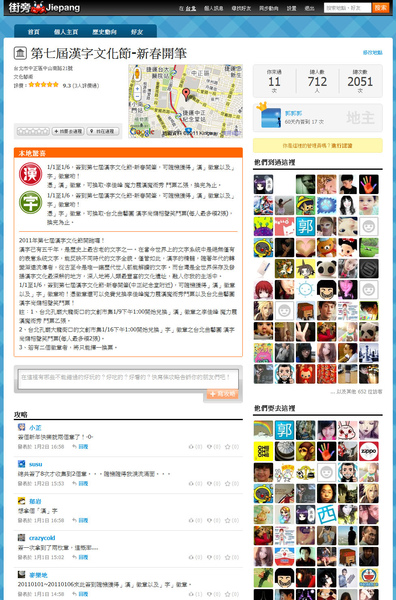The width and height of the screenshot is (396, 600).
Task: Click the thumbs-down icon on 小芷's comment
Action: (209, 447)
